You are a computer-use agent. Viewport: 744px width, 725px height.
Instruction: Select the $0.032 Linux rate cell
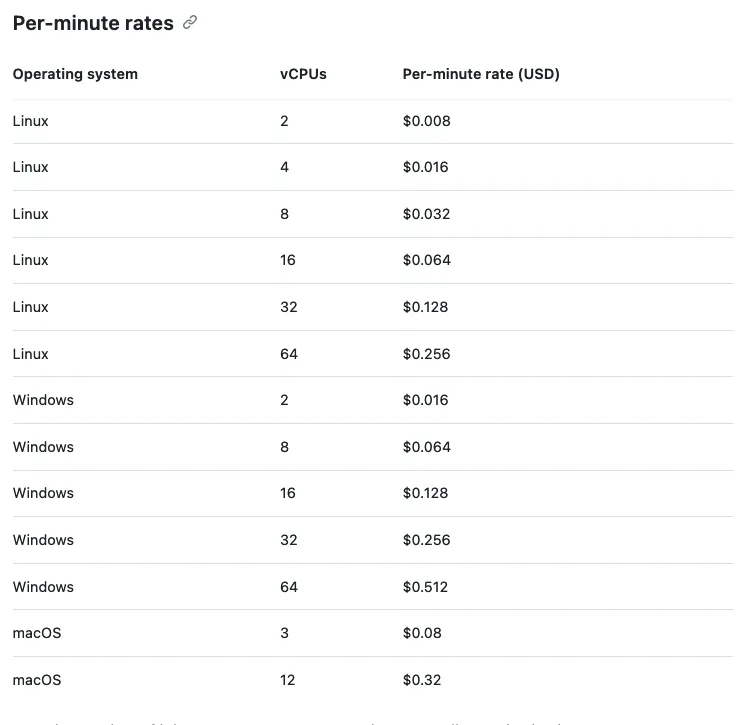coord(427,214)
